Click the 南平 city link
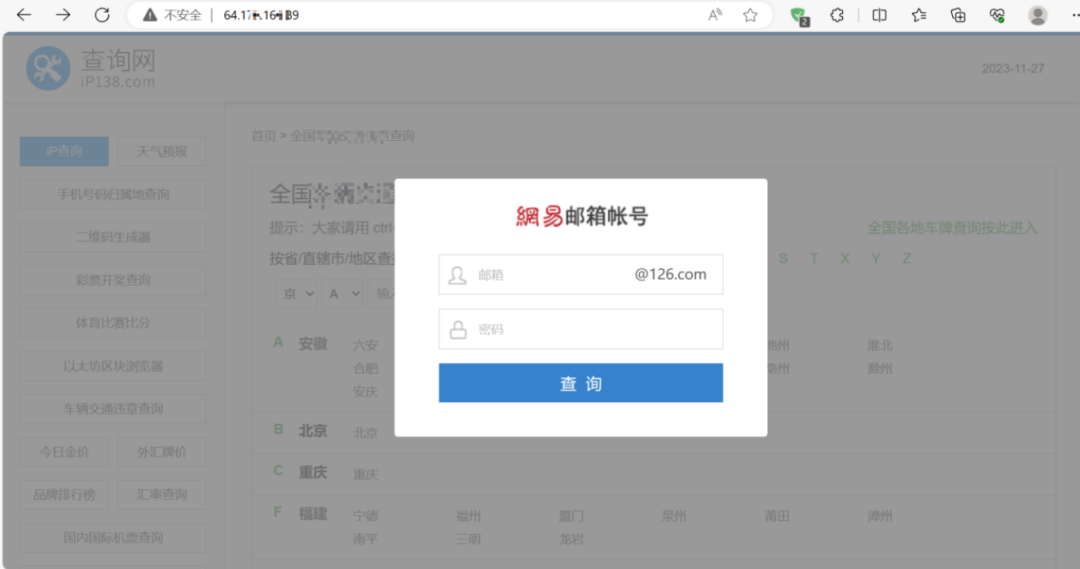The height and width of the screenshot is (569, 1080). [366, 539]
